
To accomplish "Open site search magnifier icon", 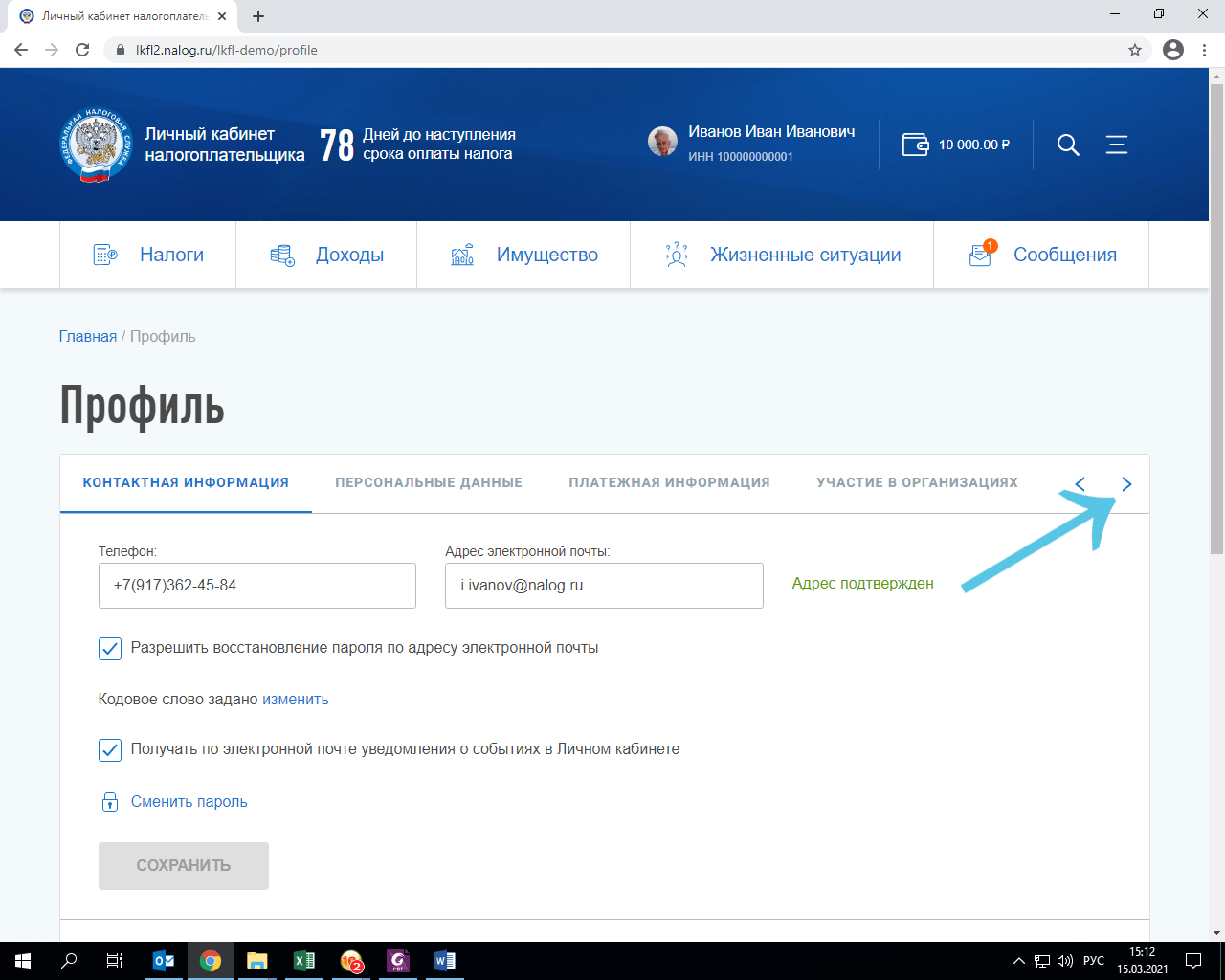I will coord(1067,145).
